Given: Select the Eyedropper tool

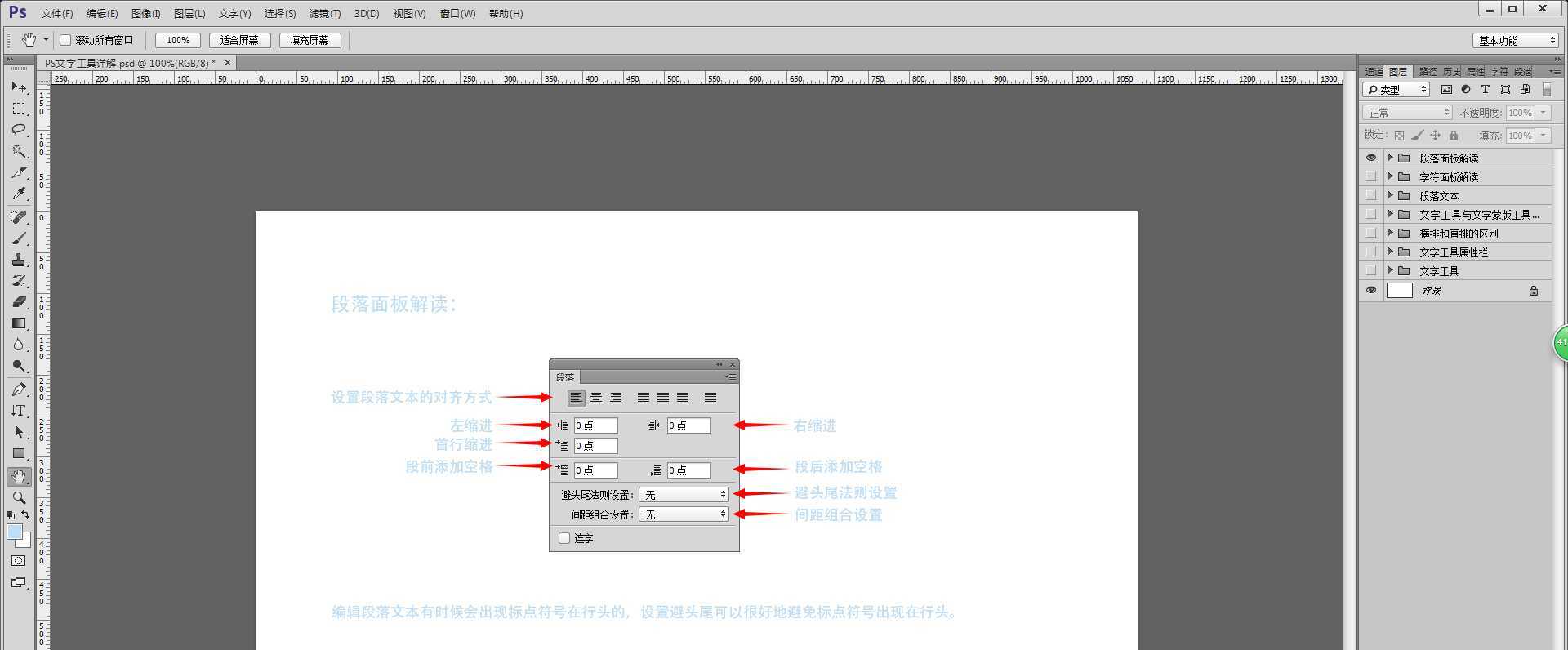Looking at the screenshot, I should click(19, 194).
